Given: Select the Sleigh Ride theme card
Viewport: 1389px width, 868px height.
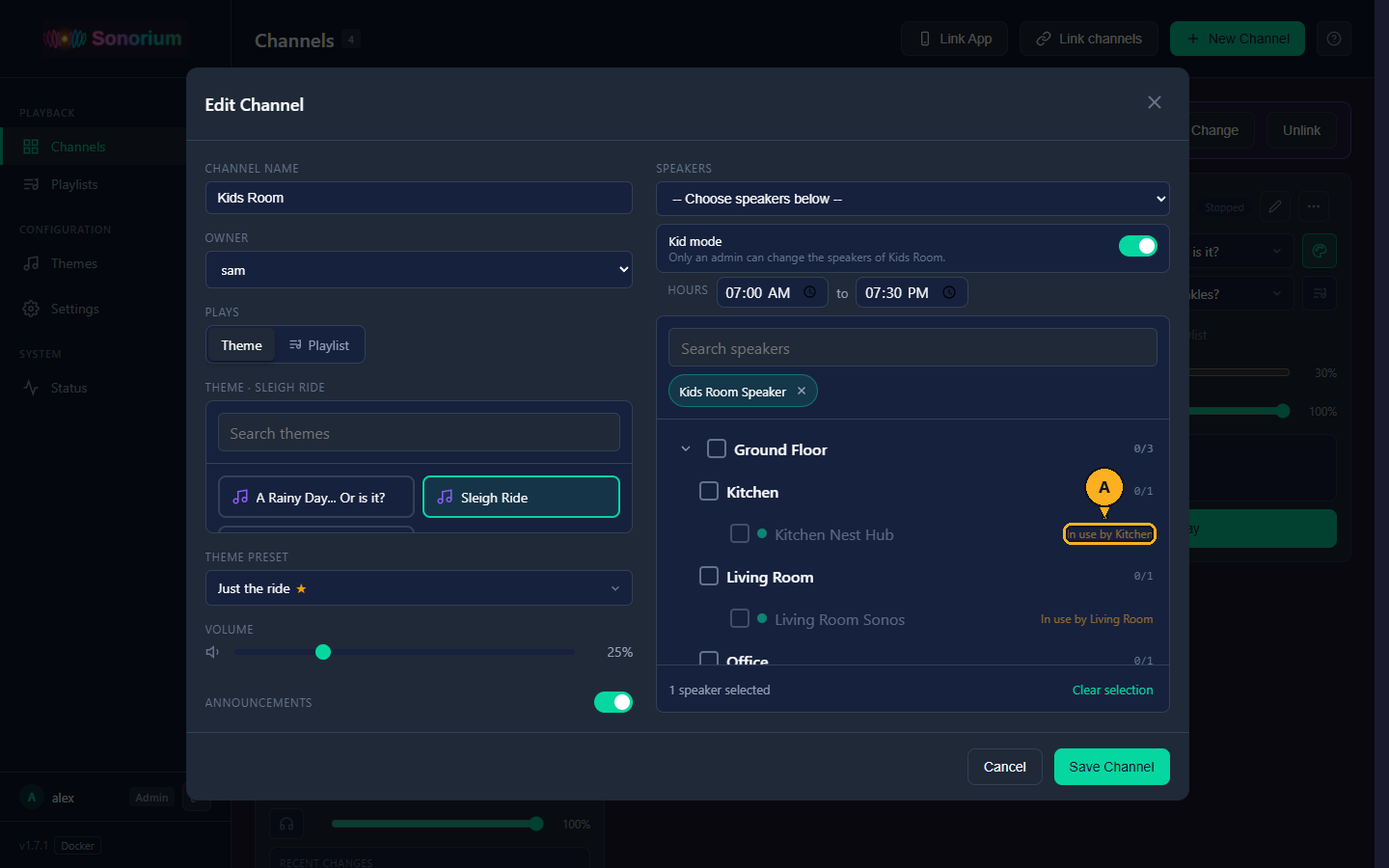Looking at the screenshot, I should coord(521,497).
